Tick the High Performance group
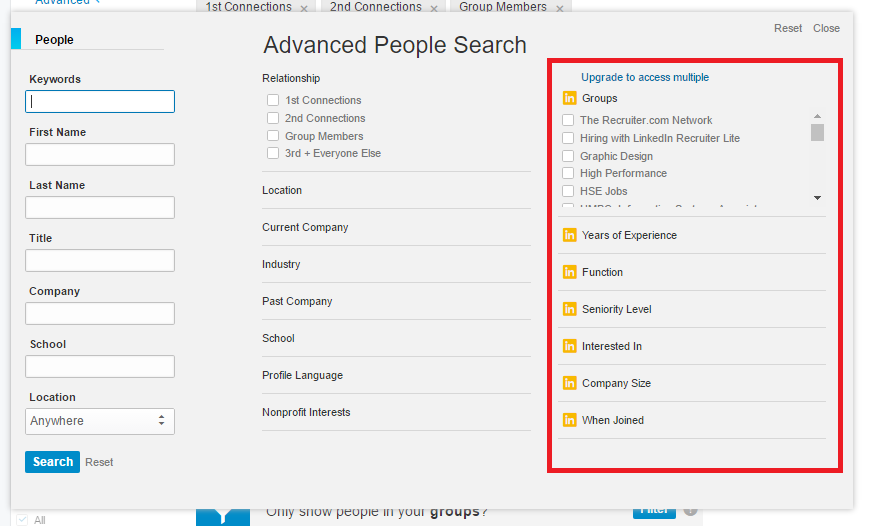This screenshot has width=873, height=526. [x=568, y=173]
